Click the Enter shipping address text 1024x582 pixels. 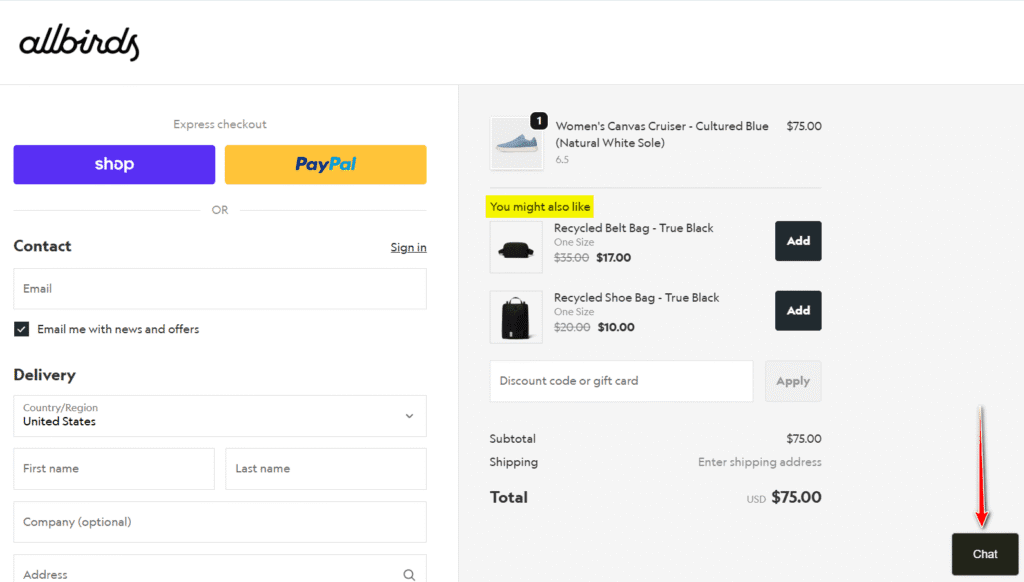pos(760,462)
